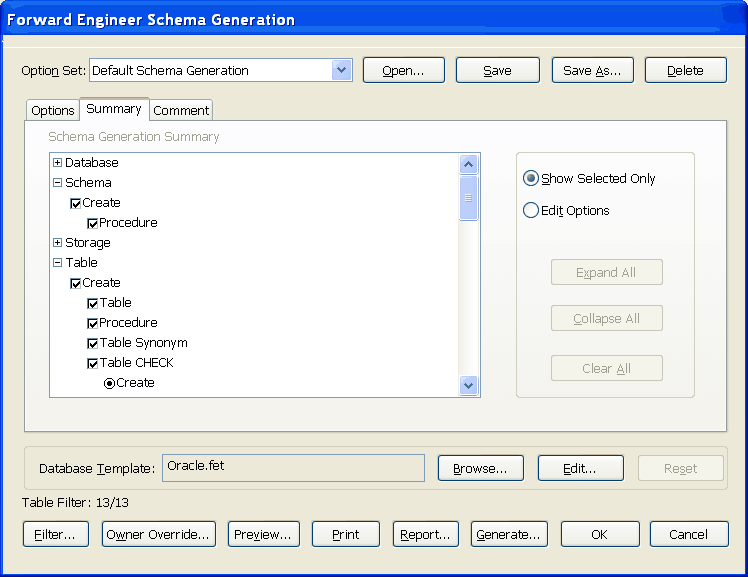The height and width of the screenshot is (577, 748).
Task: Click the Database Template text field
Action: [x=293, y=468]
